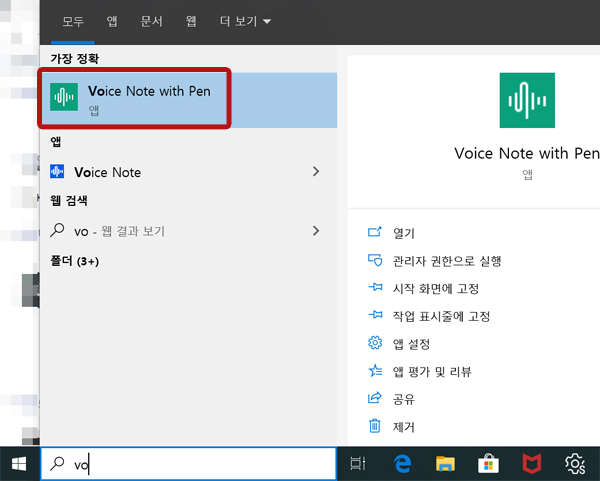600x481 pixels.
Task: Select 공유 action text
Action: click(404, 399)
